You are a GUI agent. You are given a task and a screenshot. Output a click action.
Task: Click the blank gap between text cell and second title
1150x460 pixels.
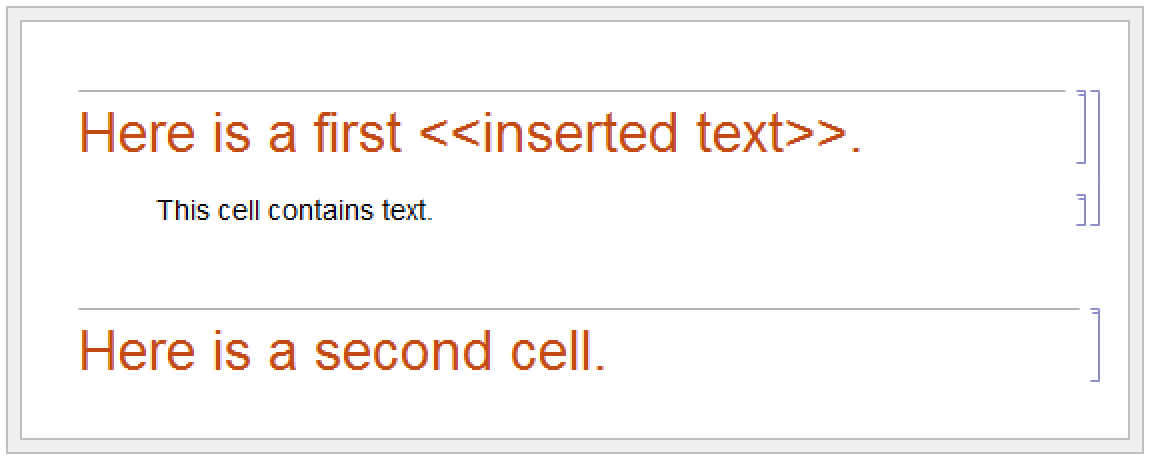pos(570,266)
